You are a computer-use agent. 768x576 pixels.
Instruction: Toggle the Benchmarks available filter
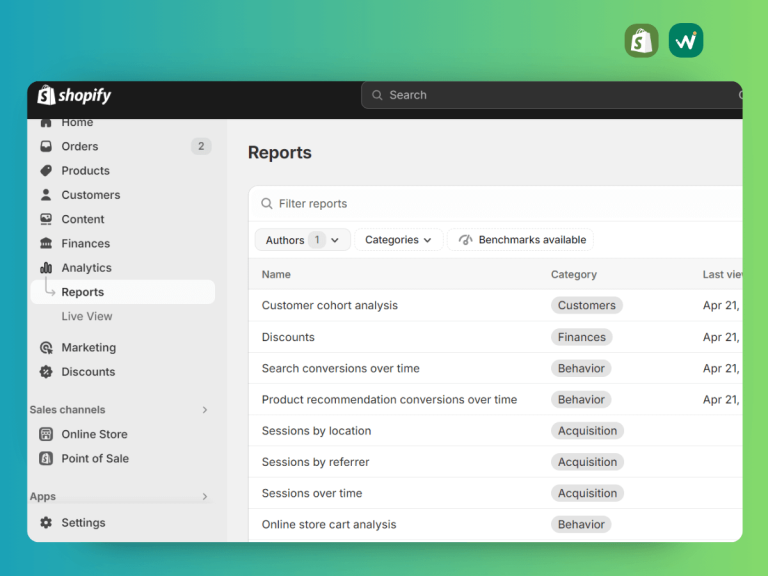point(521,240)
